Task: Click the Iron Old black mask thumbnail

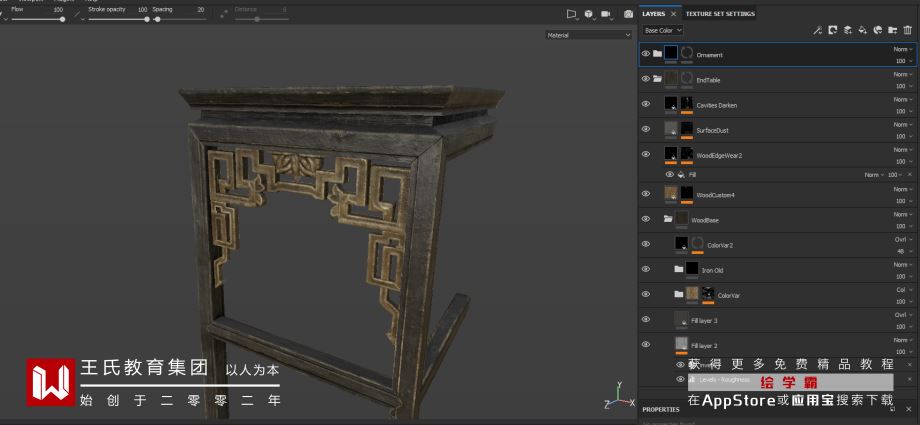Action: (692, 269)
